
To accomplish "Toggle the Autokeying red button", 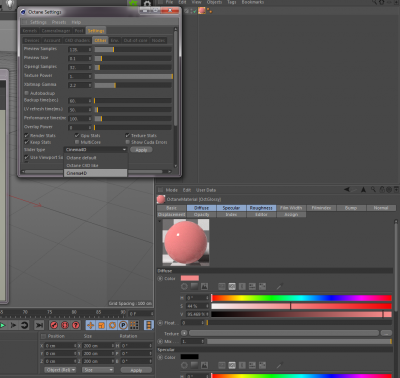I will [x=65, y=325].
